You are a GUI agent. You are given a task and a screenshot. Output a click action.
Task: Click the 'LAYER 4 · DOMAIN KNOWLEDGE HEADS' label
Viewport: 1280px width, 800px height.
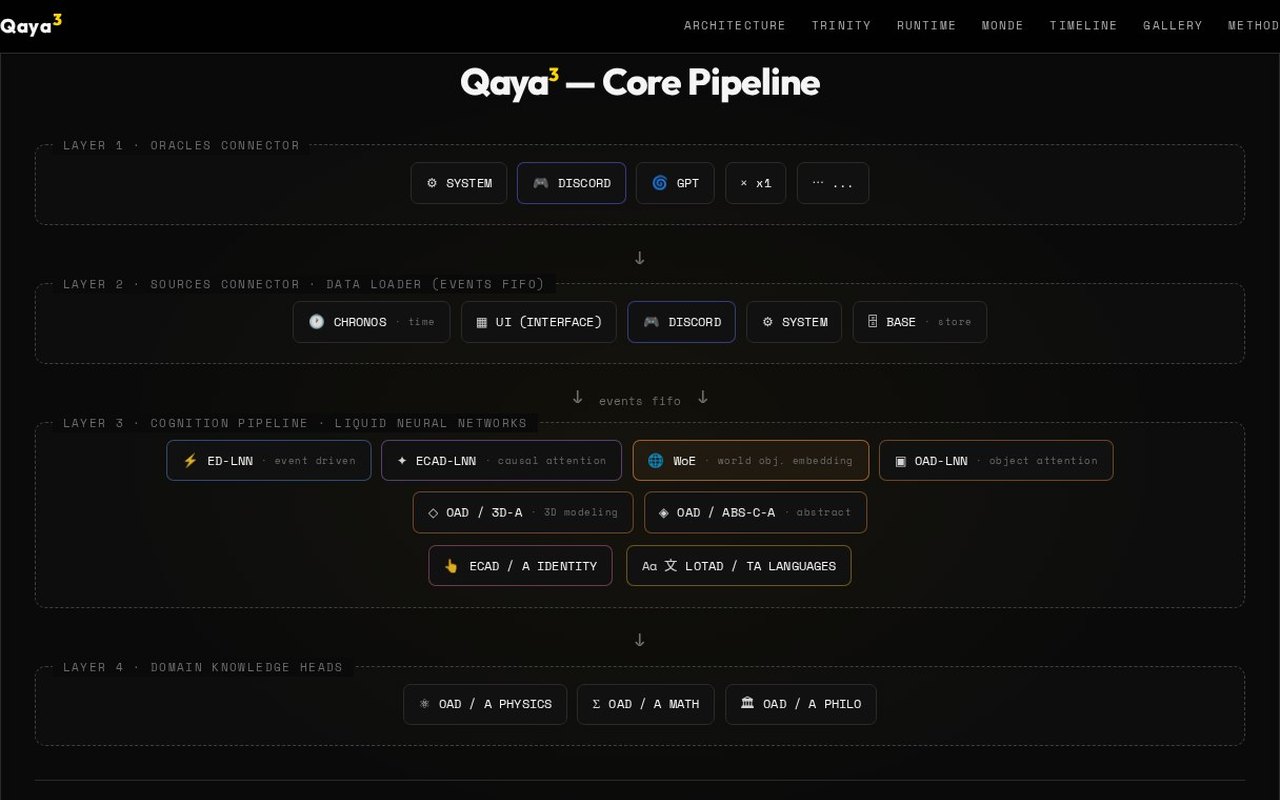point(203,667)
